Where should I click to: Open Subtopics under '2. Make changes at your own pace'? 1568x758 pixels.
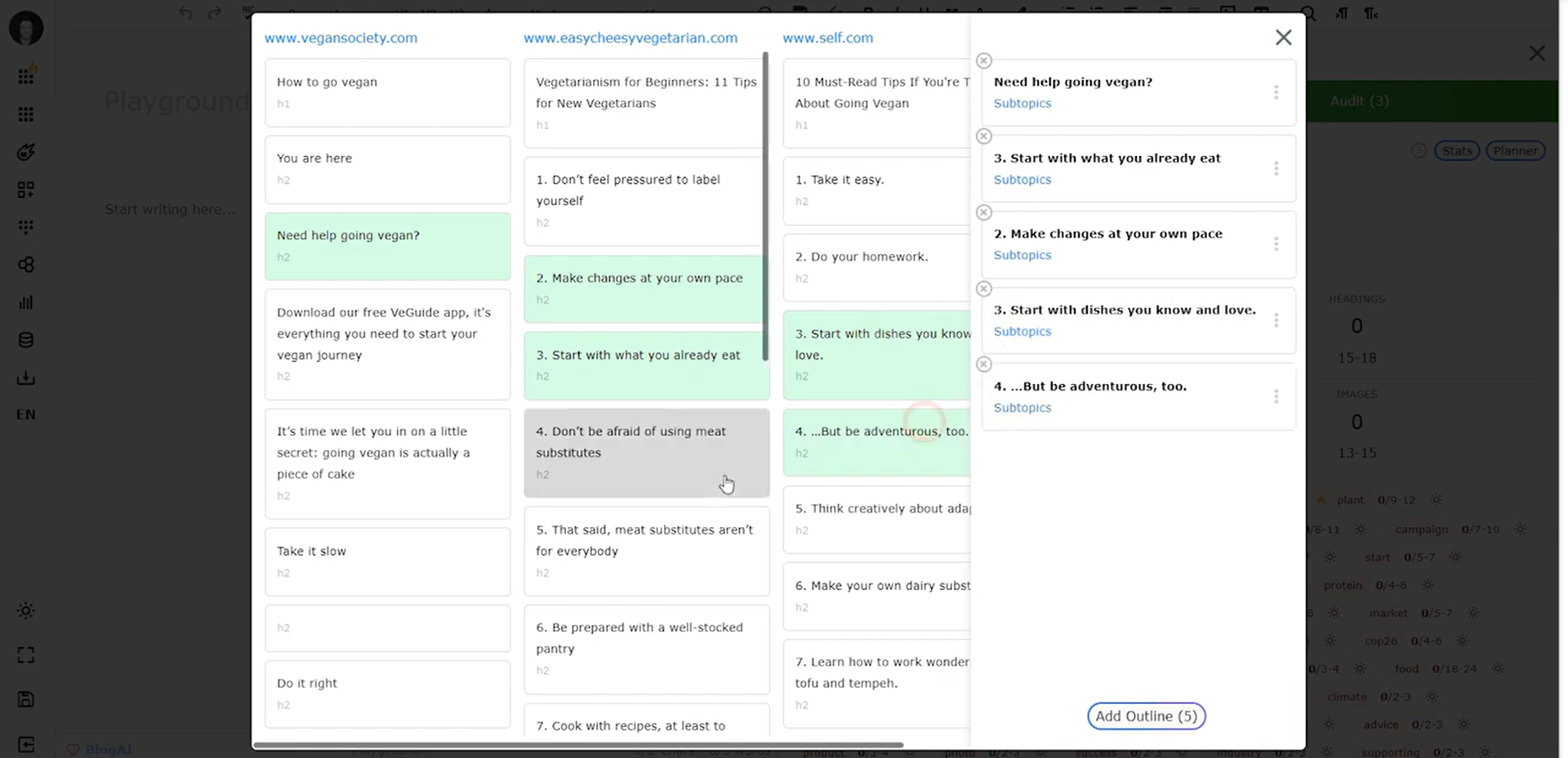1022,255
